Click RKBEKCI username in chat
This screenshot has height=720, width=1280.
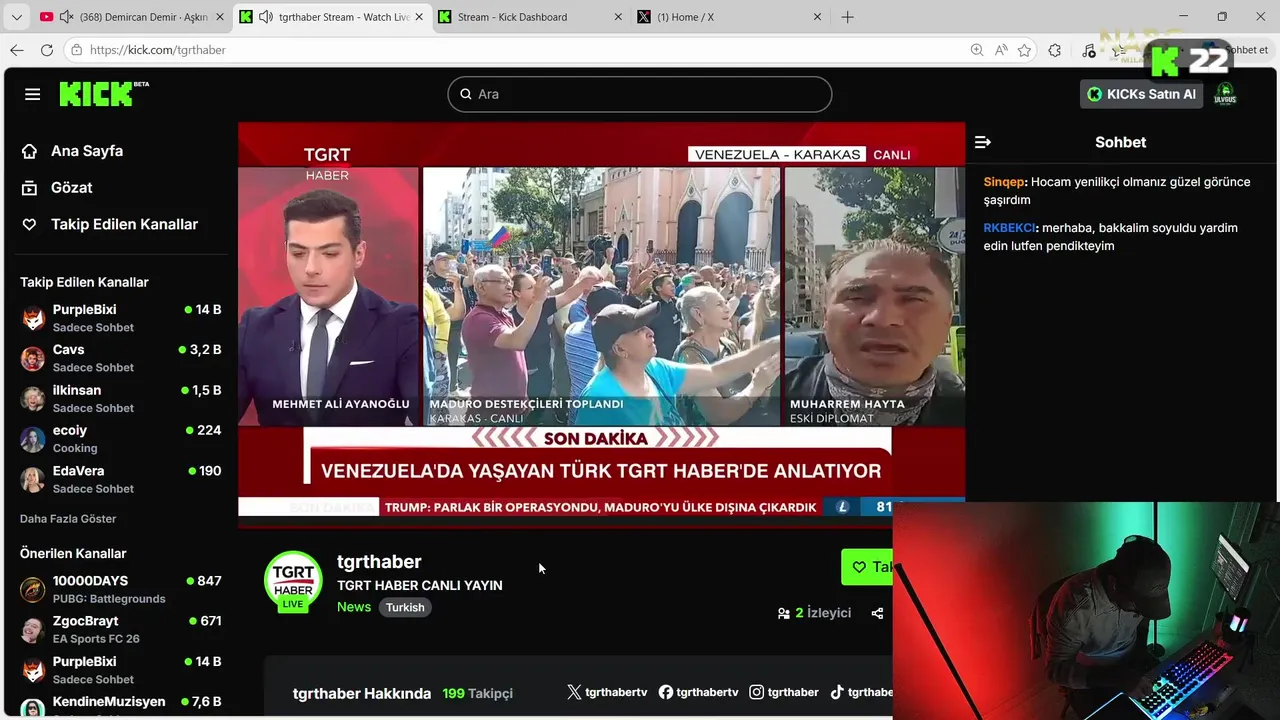(1010, 228)
